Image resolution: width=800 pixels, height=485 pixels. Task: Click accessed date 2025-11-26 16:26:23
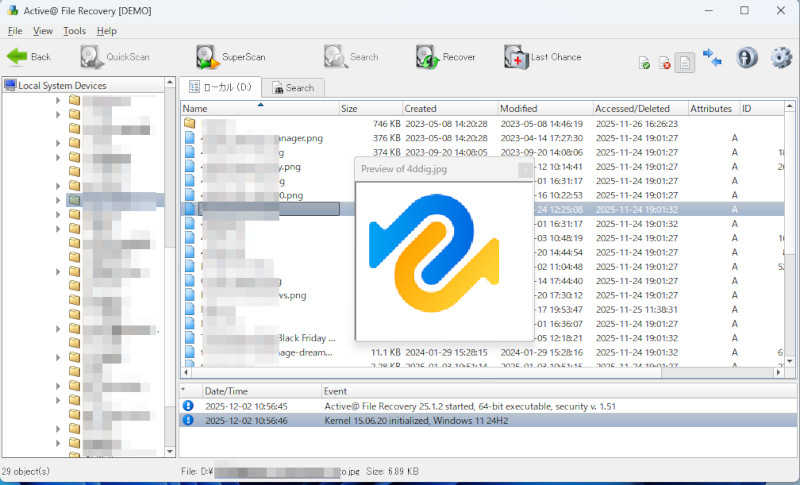coord(637,123)
